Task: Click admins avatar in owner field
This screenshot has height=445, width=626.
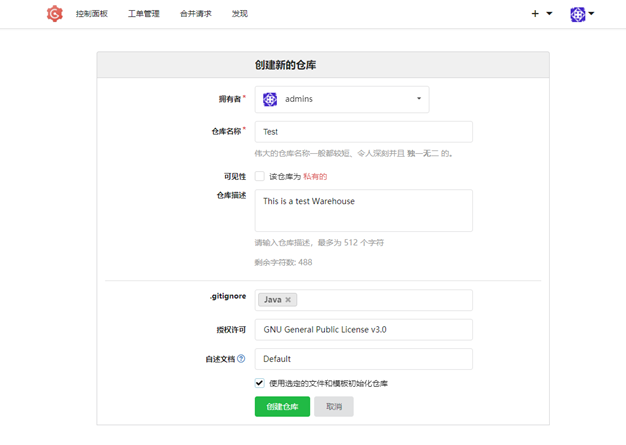Action: point(270,99)
